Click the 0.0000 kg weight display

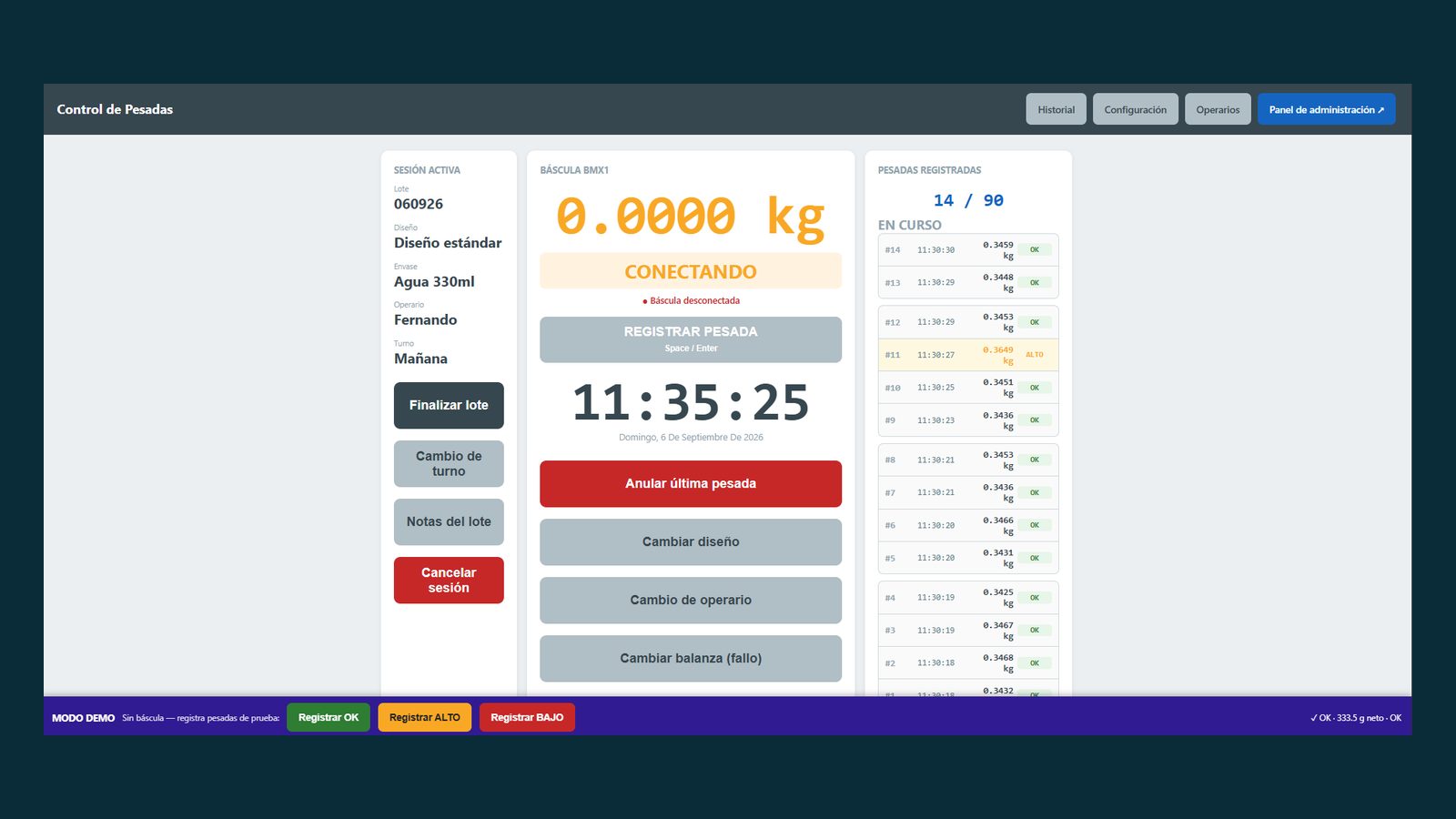(x=691, y=217)
